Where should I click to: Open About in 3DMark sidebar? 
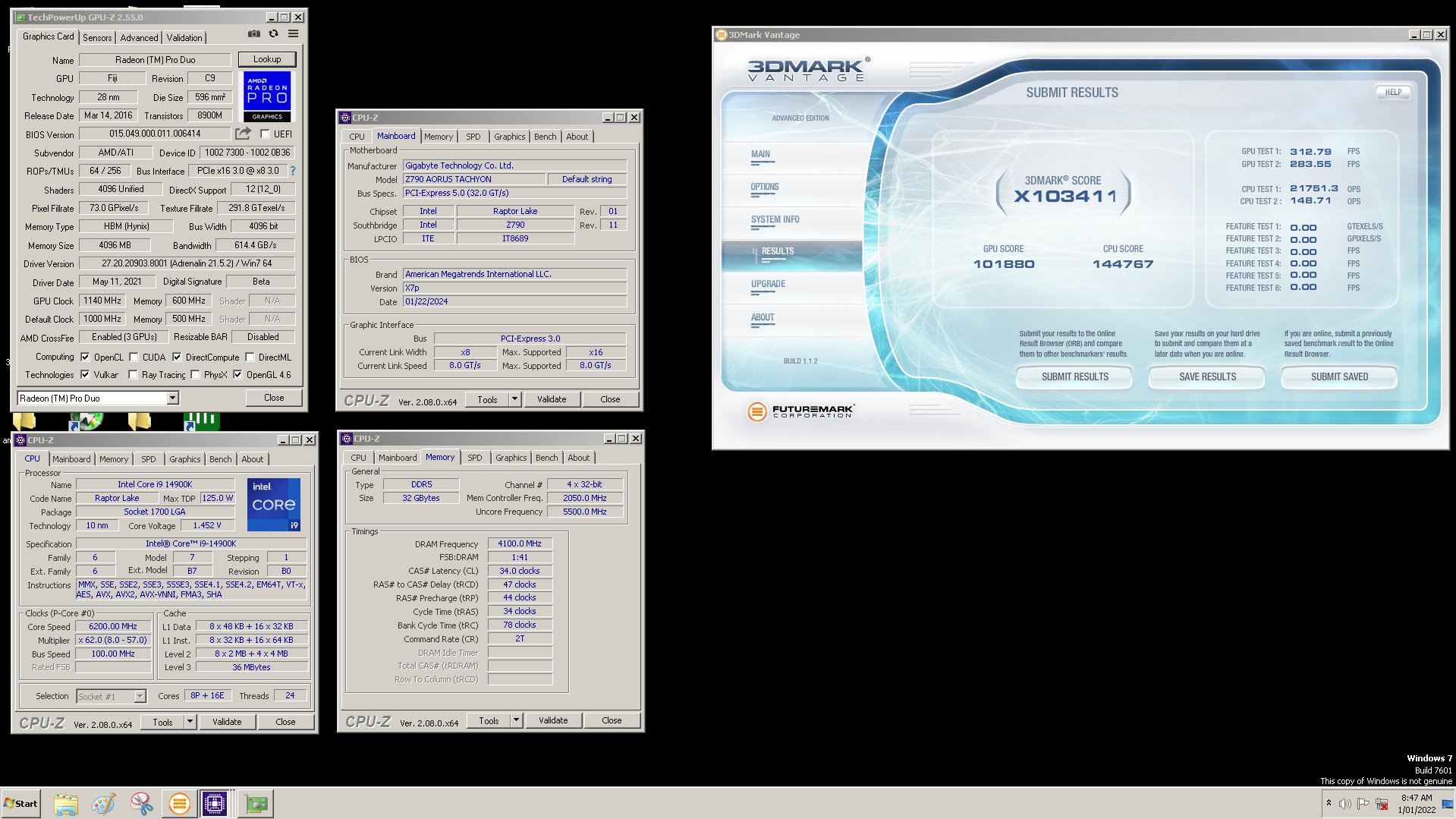763,317
